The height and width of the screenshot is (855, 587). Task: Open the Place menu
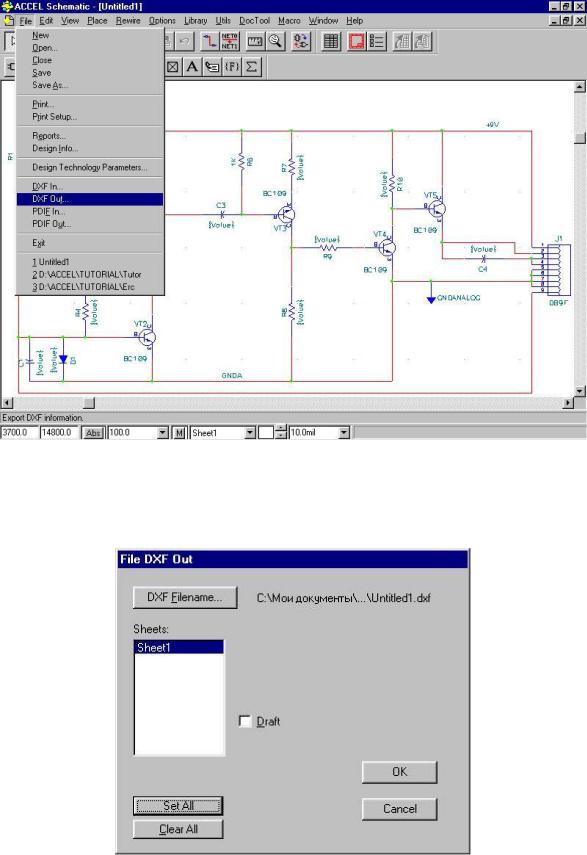tap(97, 21)
